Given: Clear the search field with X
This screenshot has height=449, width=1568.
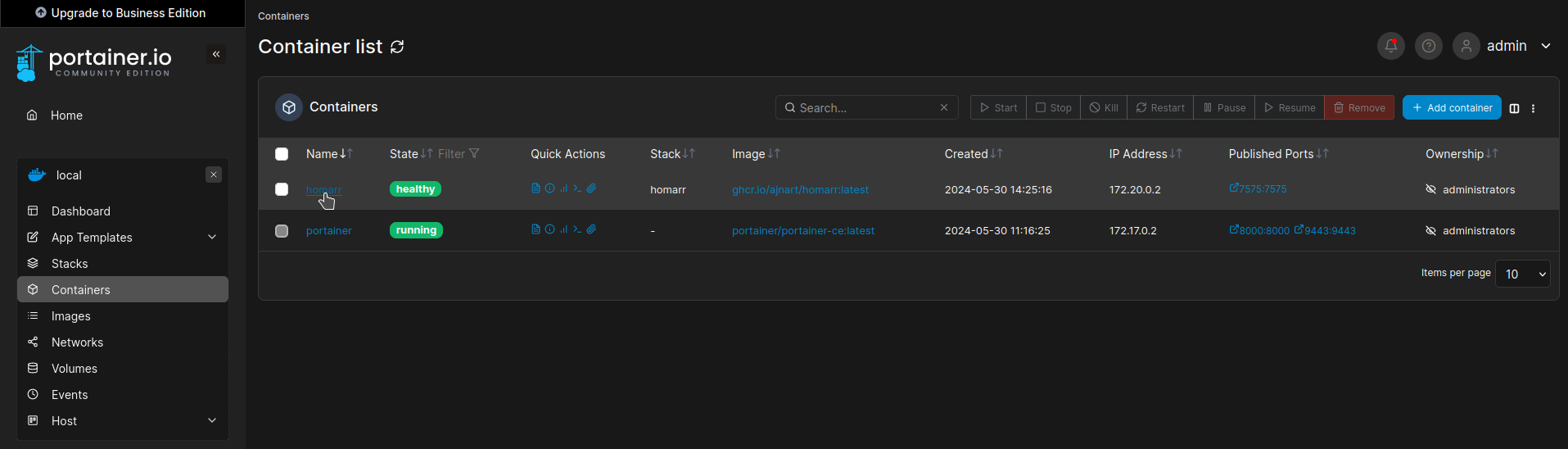Looking at the screenshot, I should [x=944, y=107].
